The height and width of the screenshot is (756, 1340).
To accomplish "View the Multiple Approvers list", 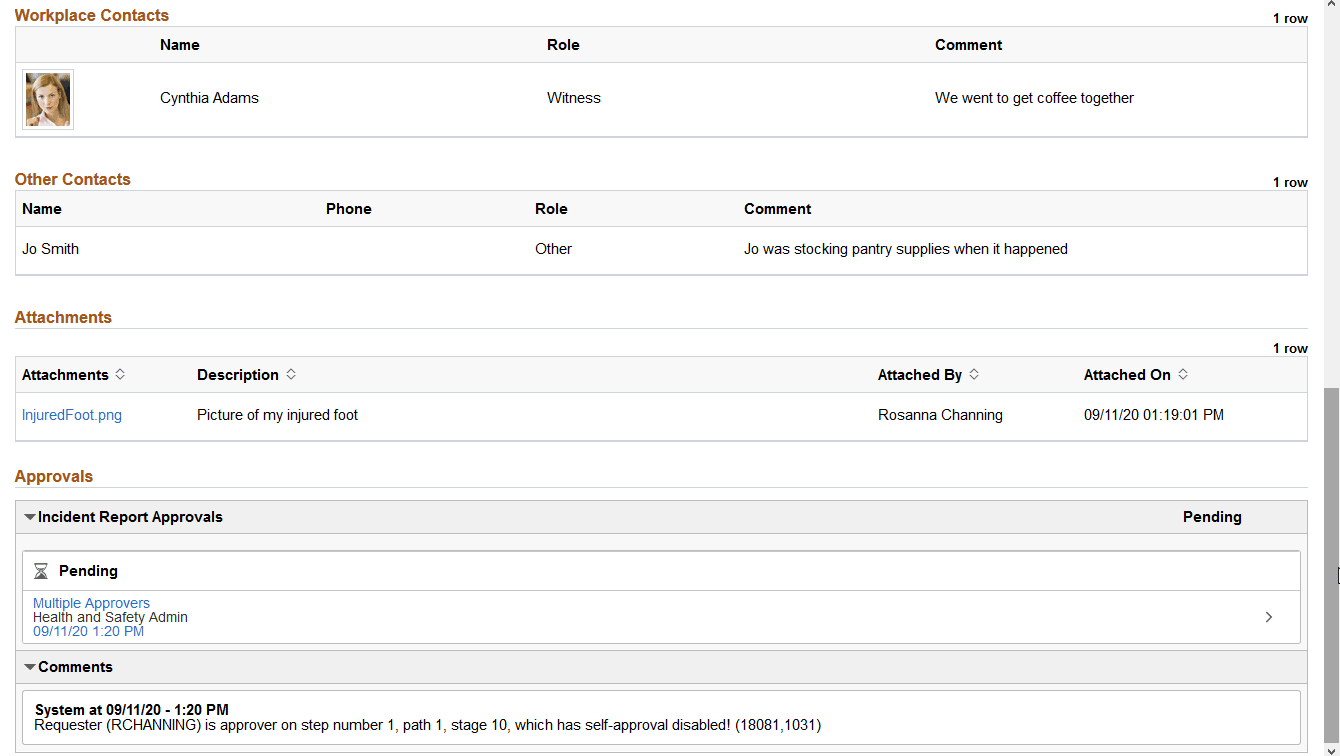I will [x=91, y=603].
